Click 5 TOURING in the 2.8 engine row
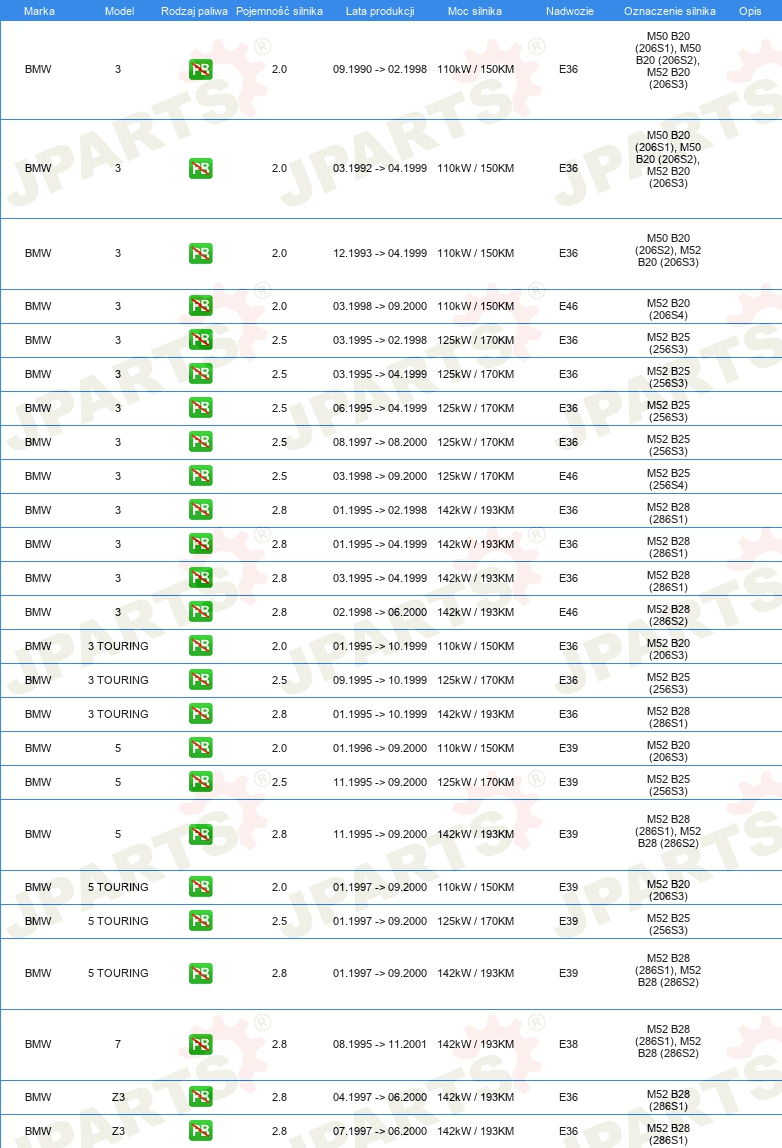 click(x=118, y=974)
